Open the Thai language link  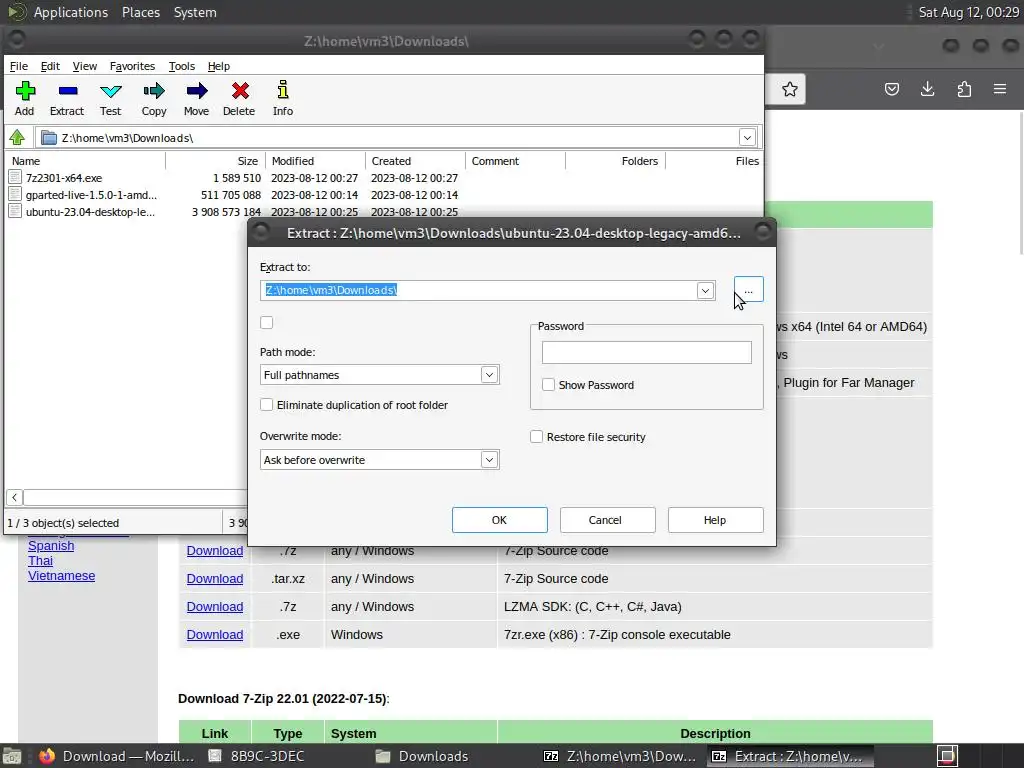40,561
